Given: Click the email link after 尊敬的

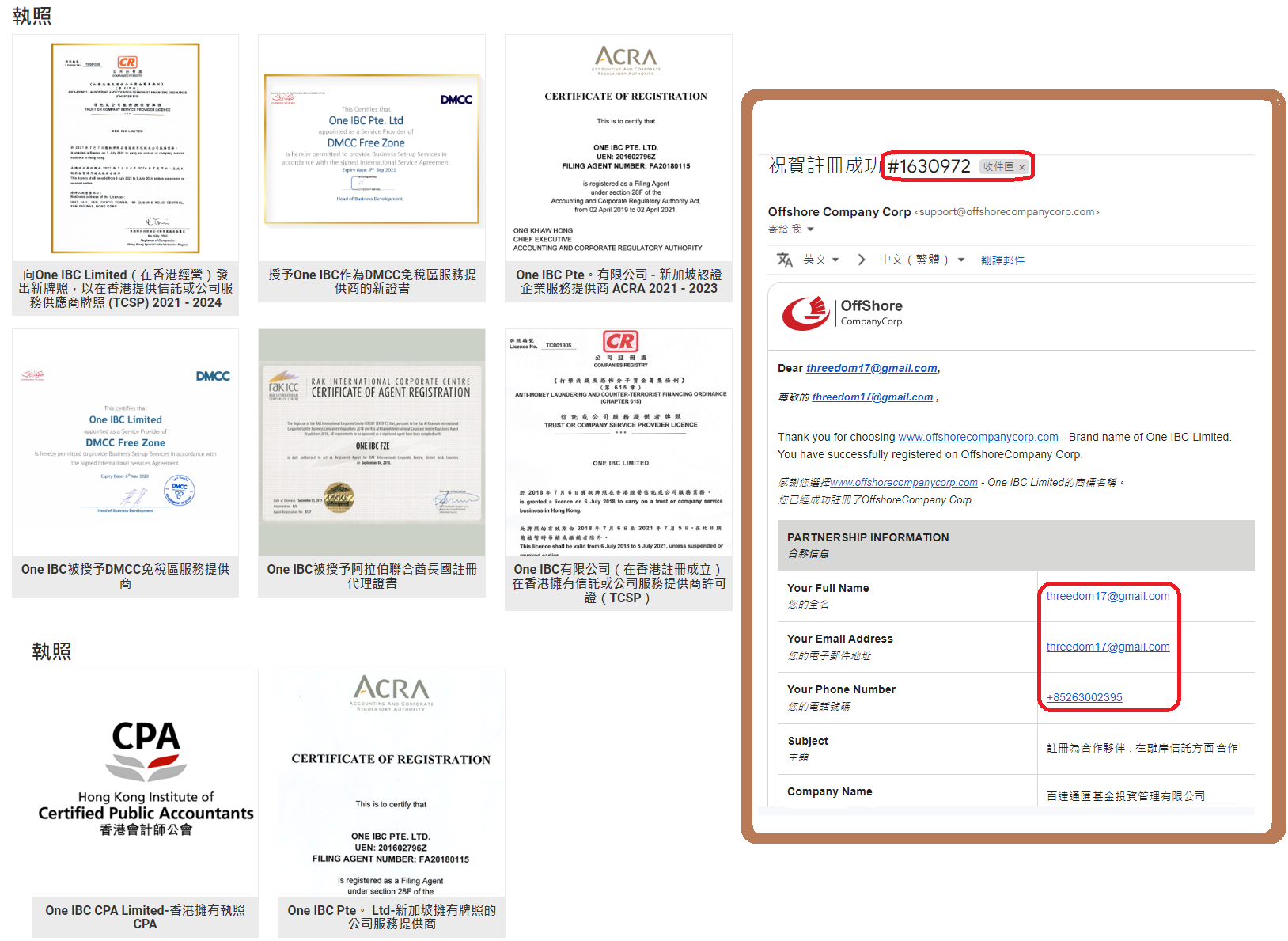Looking at the screenshot, I should click(872, 397).
